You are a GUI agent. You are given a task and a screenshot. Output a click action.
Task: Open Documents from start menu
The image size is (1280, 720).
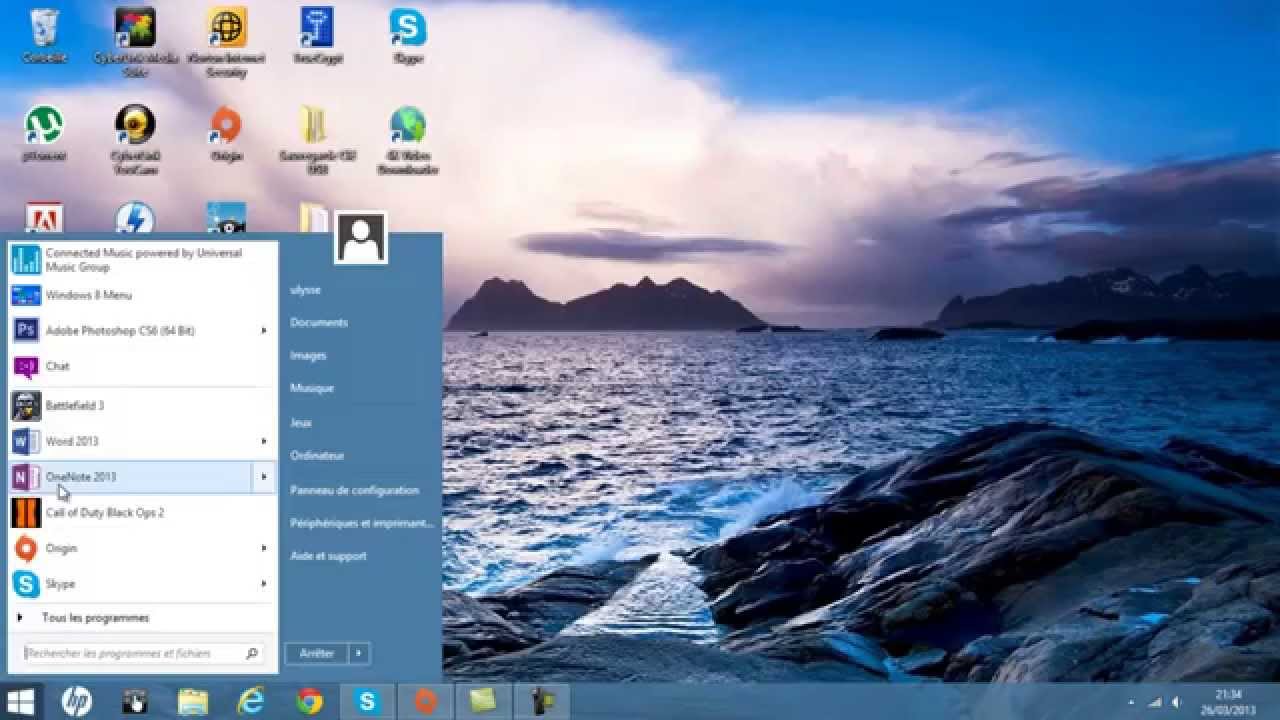(319, 322)
